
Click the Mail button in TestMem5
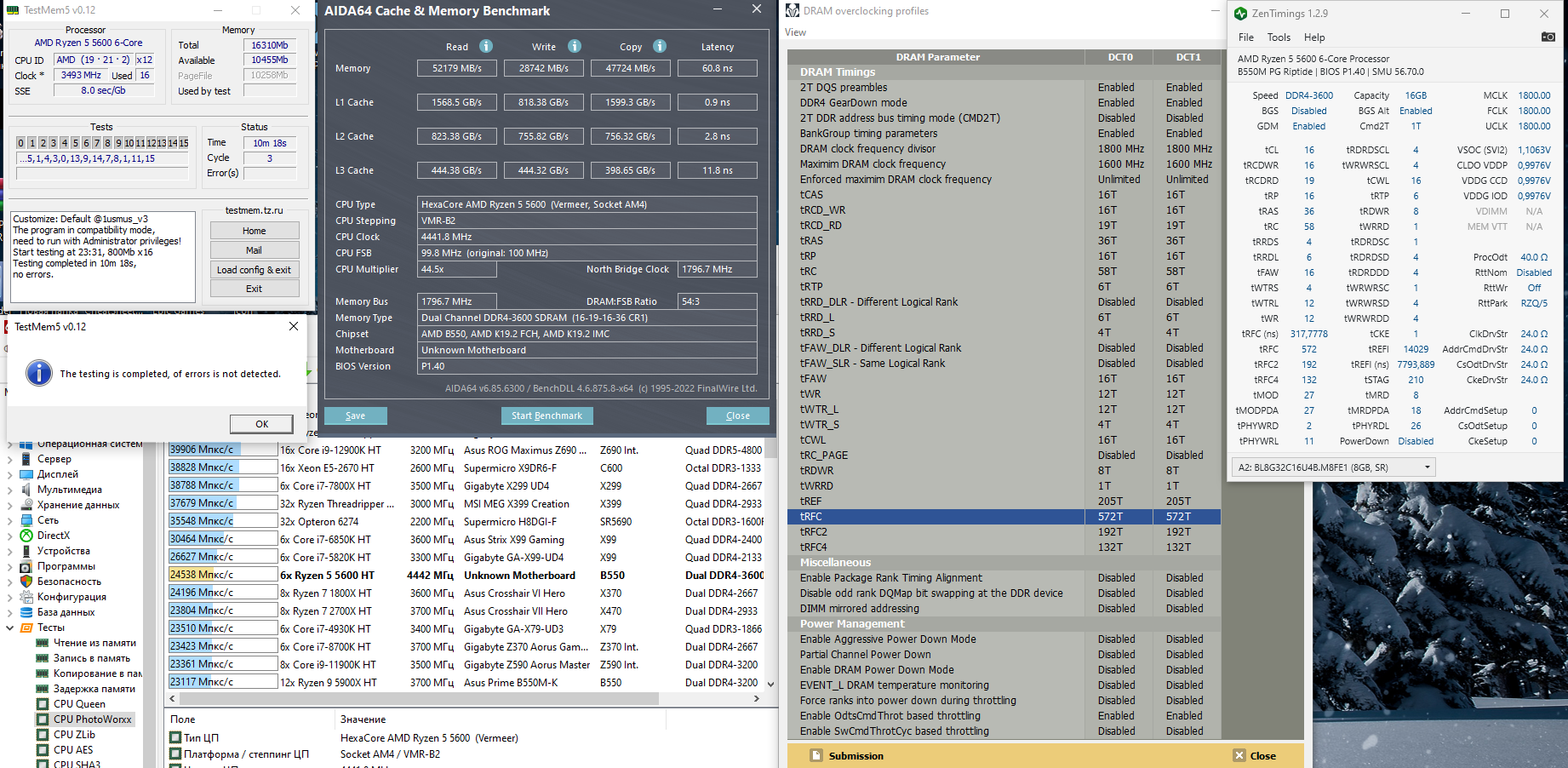(255, 250)
